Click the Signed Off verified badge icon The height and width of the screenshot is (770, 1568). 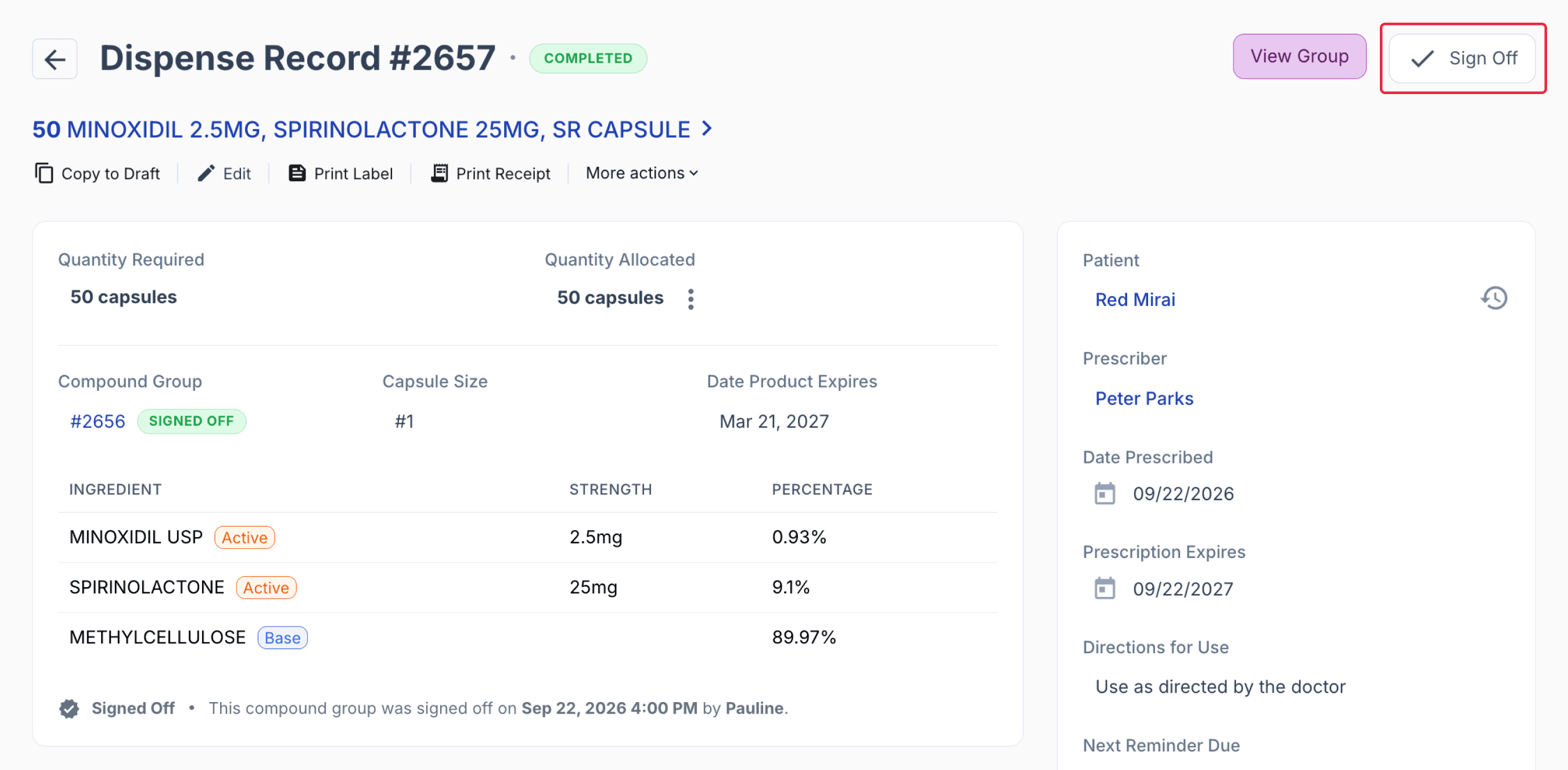(69, 708)
